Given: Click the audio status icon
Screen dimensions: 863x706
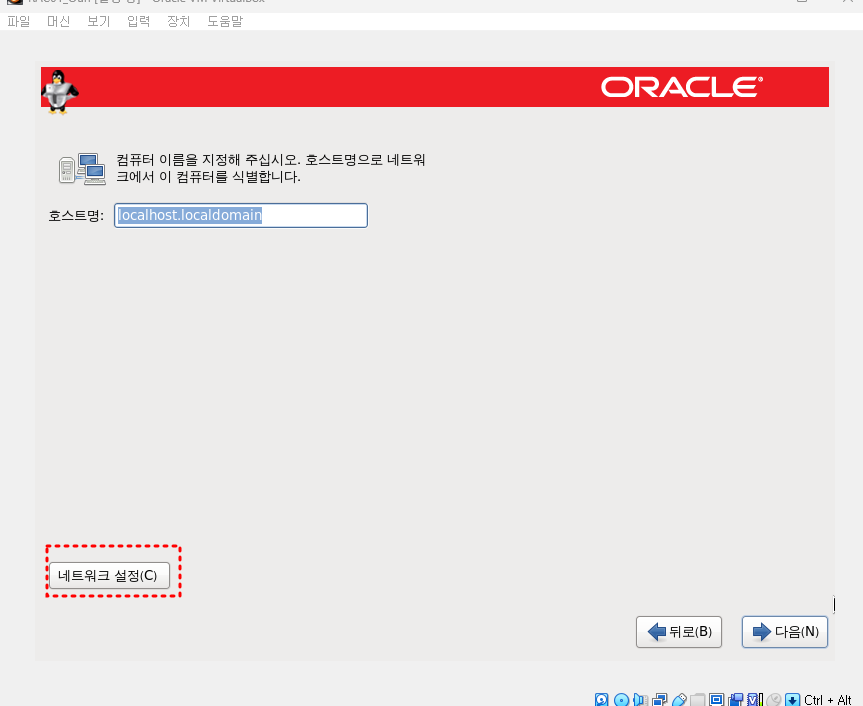Looking at the screenshot, I should coord(640,699).
